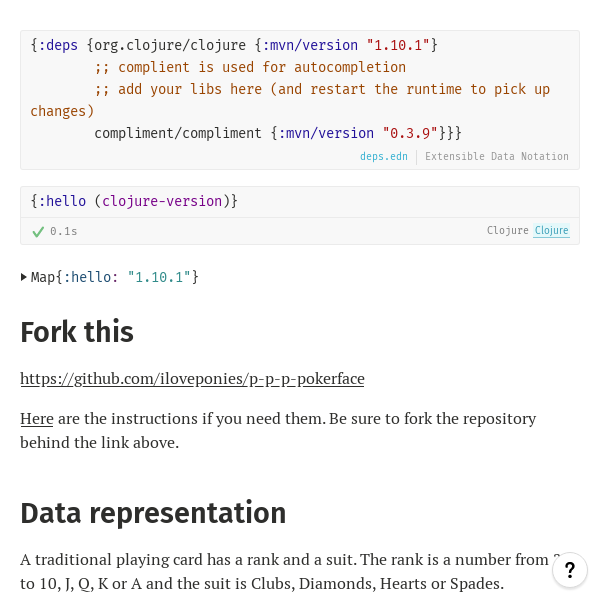This screenshot has height=600, width=600.
Task: Place cursor on compliment/compliment dependency name
Action: click(178, 133)
